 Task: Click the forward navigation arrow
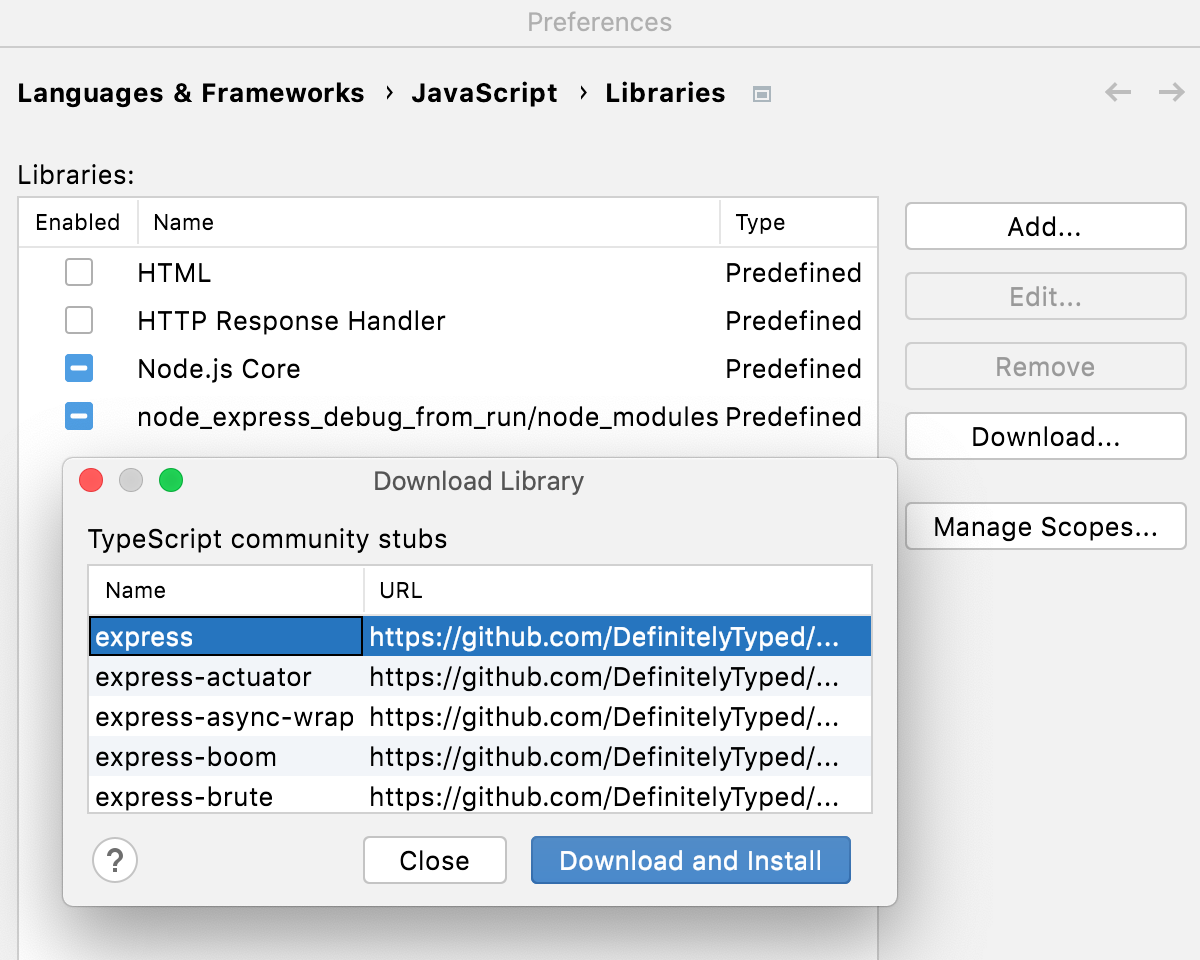click(1170, 92)
